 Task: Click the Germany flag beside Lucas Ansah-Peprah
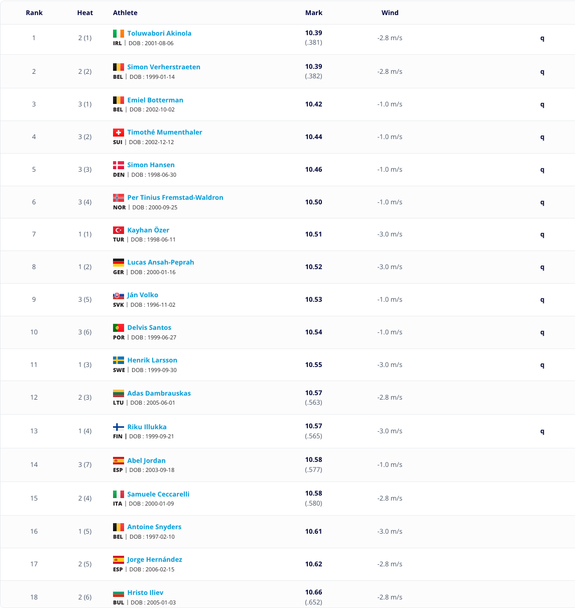point(118,263)
